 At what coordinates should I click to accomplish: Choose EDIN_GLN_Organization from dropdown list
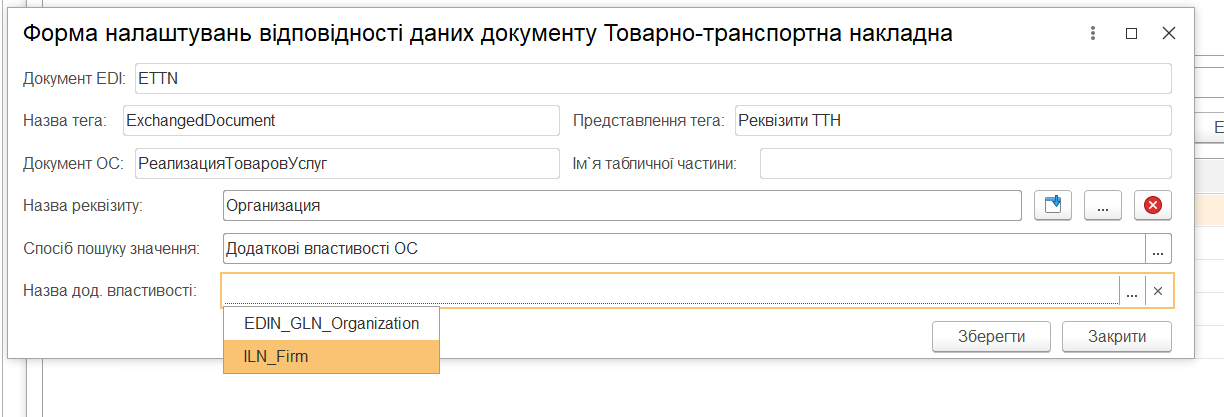pyautogui.click(x=331, y=323)
